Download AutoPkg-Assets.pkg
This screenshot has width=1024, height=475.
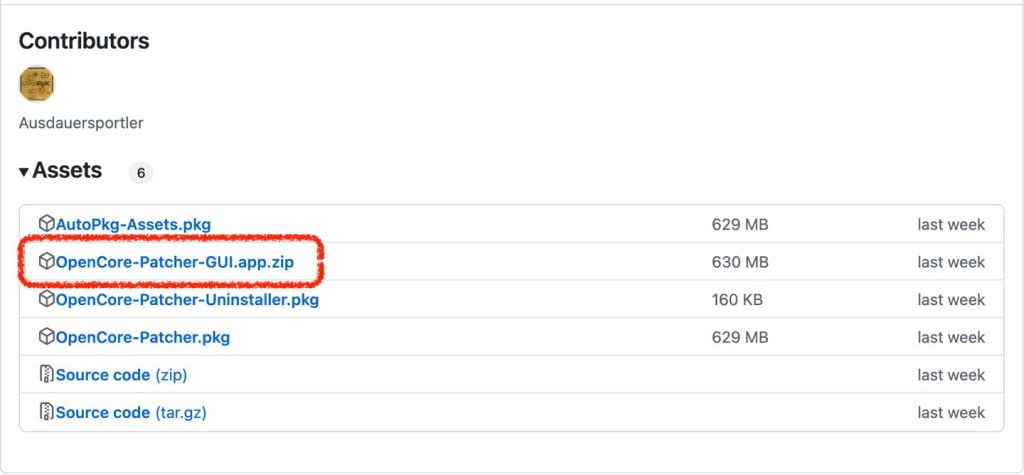133,225
